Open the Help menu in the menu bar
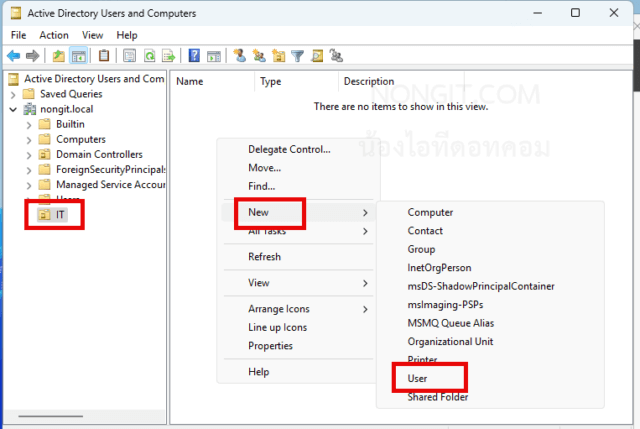640x429 pixels. [x=127, y=35]
